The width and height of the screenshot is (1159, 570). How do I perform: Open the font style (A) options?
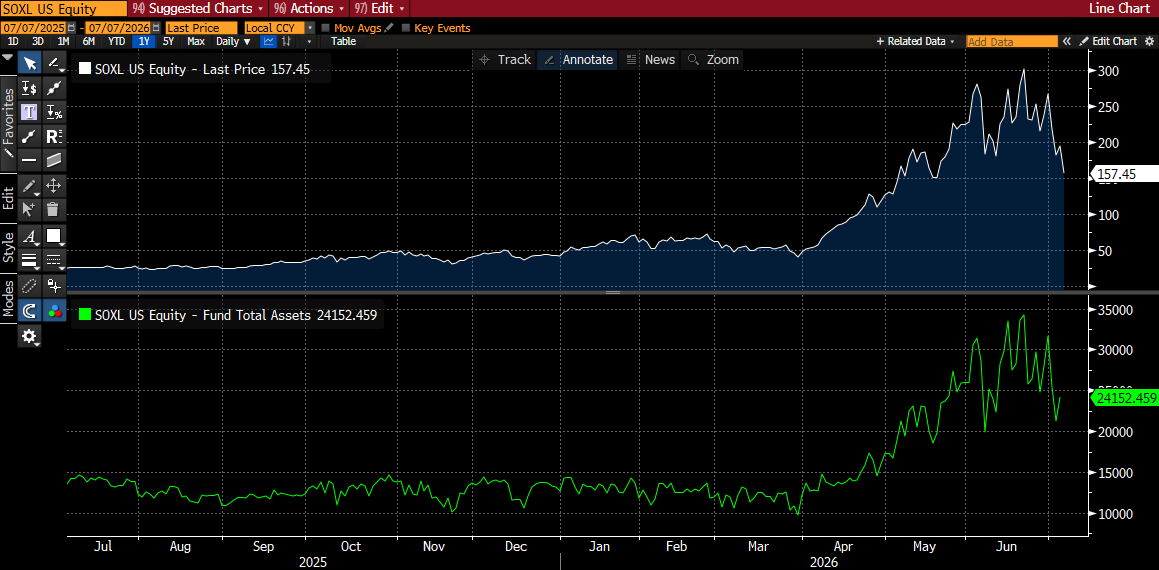pyautogui.click(x=30, y=236)
